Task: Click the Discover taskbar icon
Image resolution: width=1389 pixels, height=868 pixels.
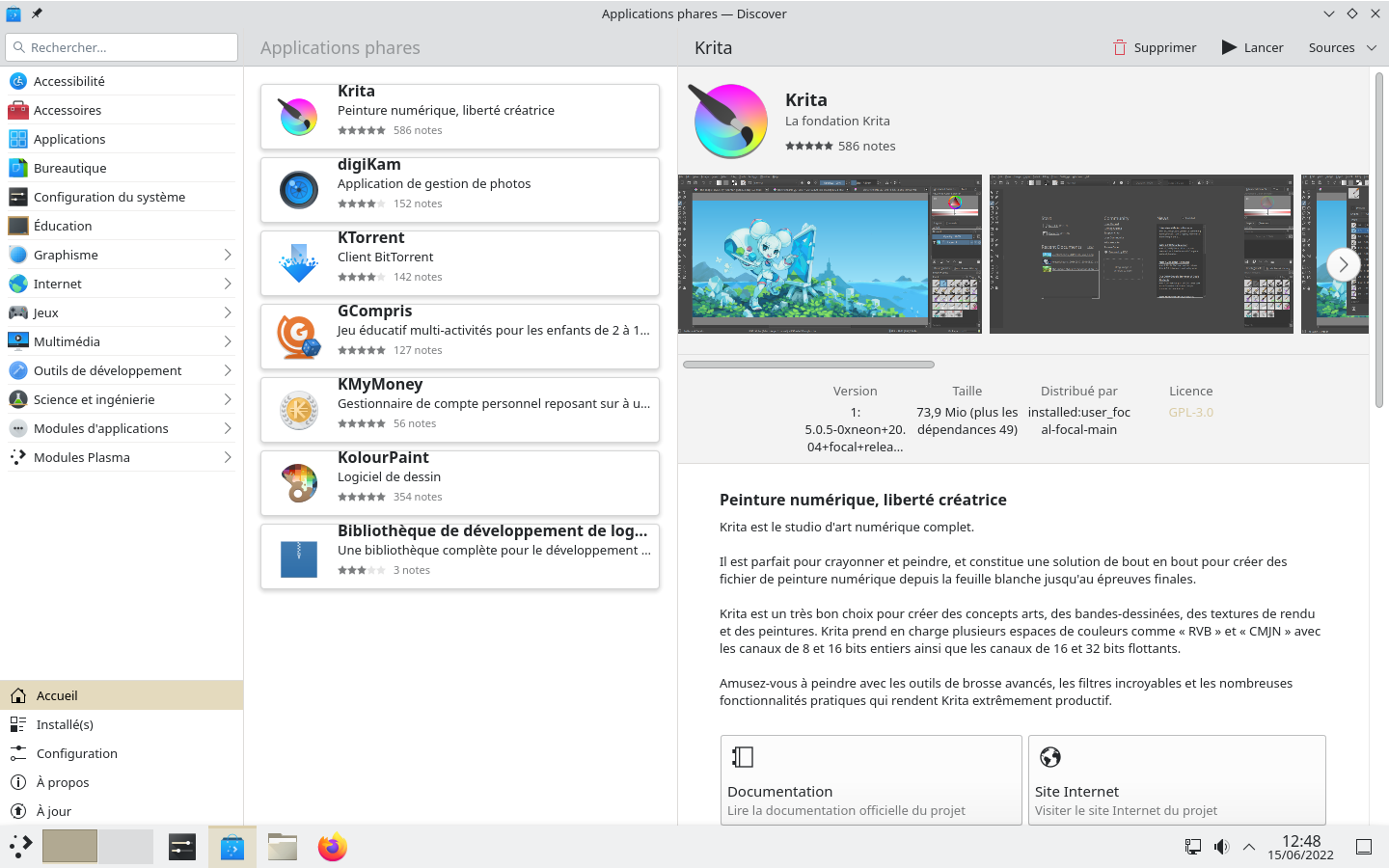Action: click(x=232, y=847)
